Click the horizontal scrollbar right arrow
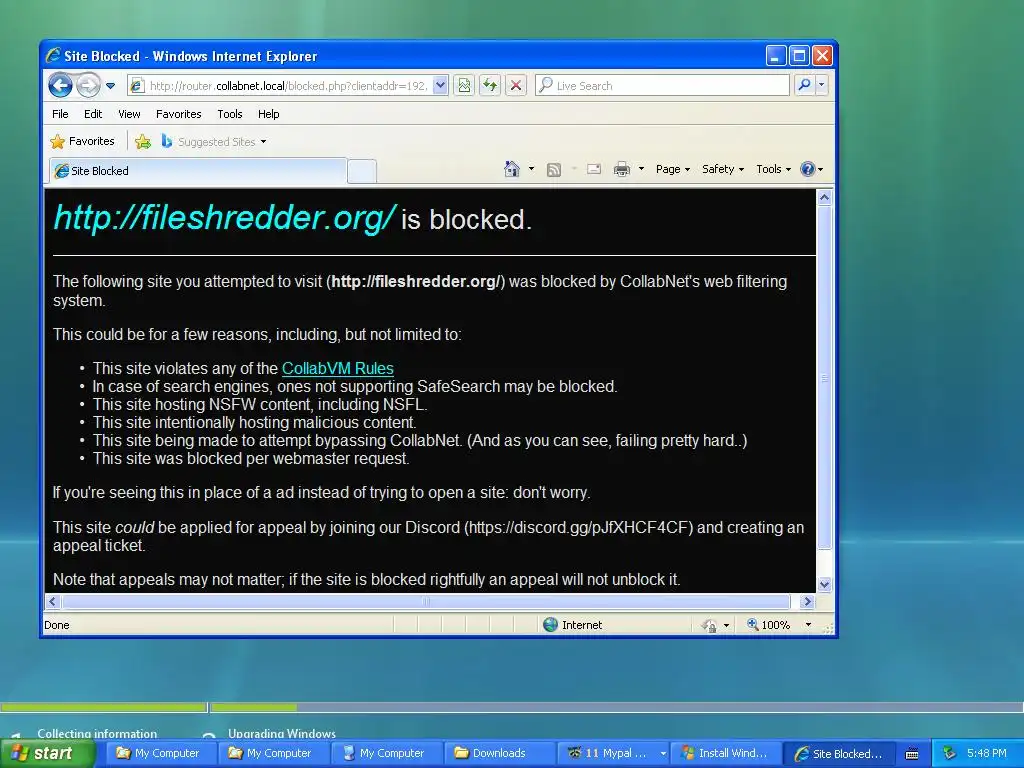1024x768 pixels. coord(807,601)
